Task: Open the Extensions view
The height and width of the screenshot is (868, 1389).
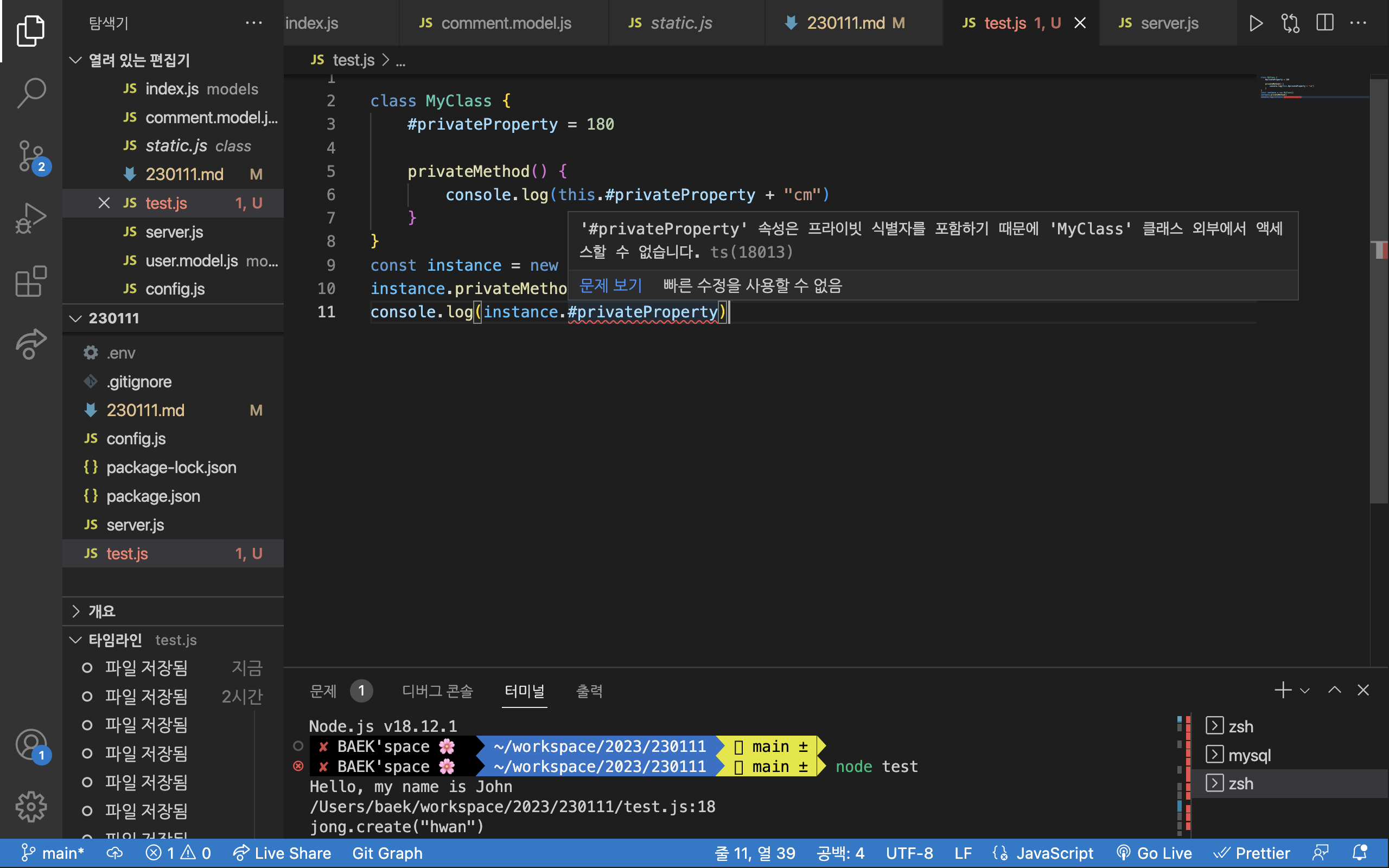Action: coord(31,282)
